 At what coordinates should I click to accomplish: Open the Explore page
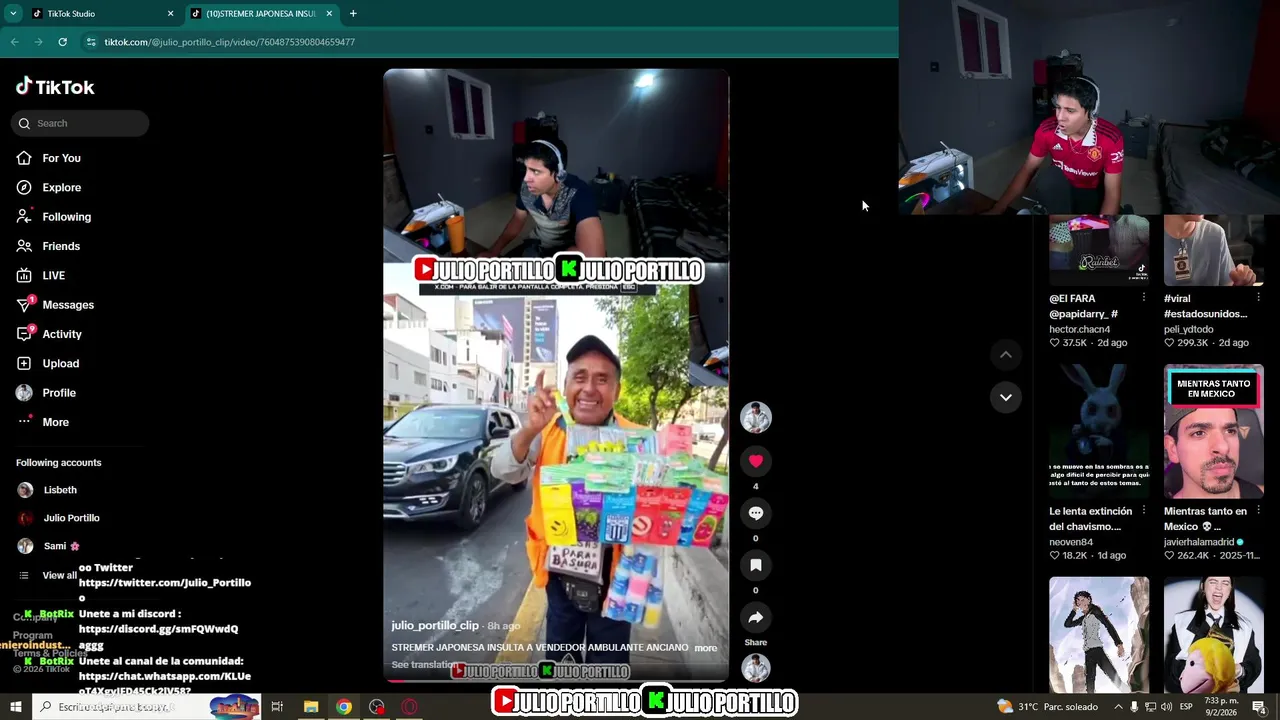[48, 187]
